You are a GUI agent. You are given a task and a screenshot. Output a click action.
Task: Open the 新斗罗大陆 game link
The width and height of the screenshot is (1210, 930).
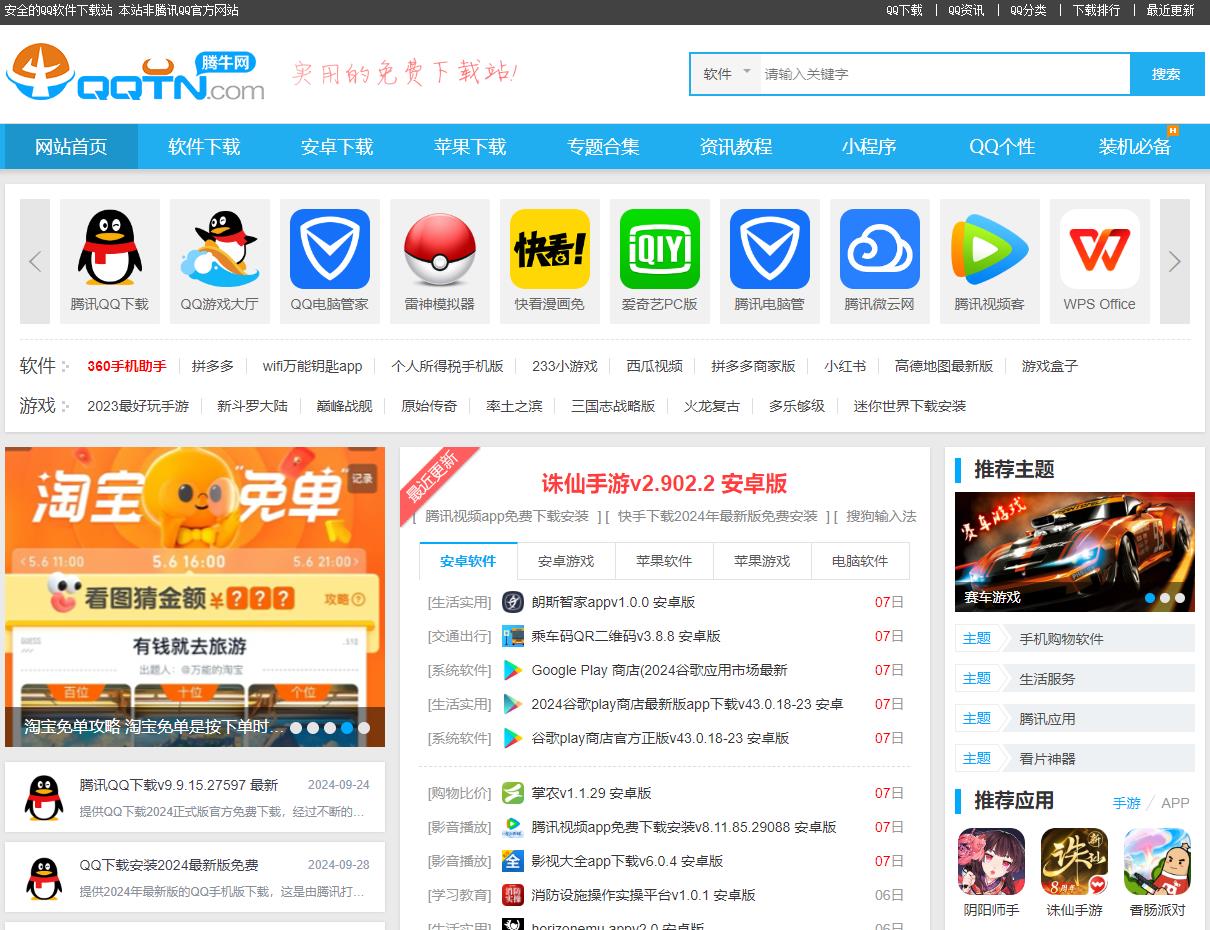click(x=252, y=406)
